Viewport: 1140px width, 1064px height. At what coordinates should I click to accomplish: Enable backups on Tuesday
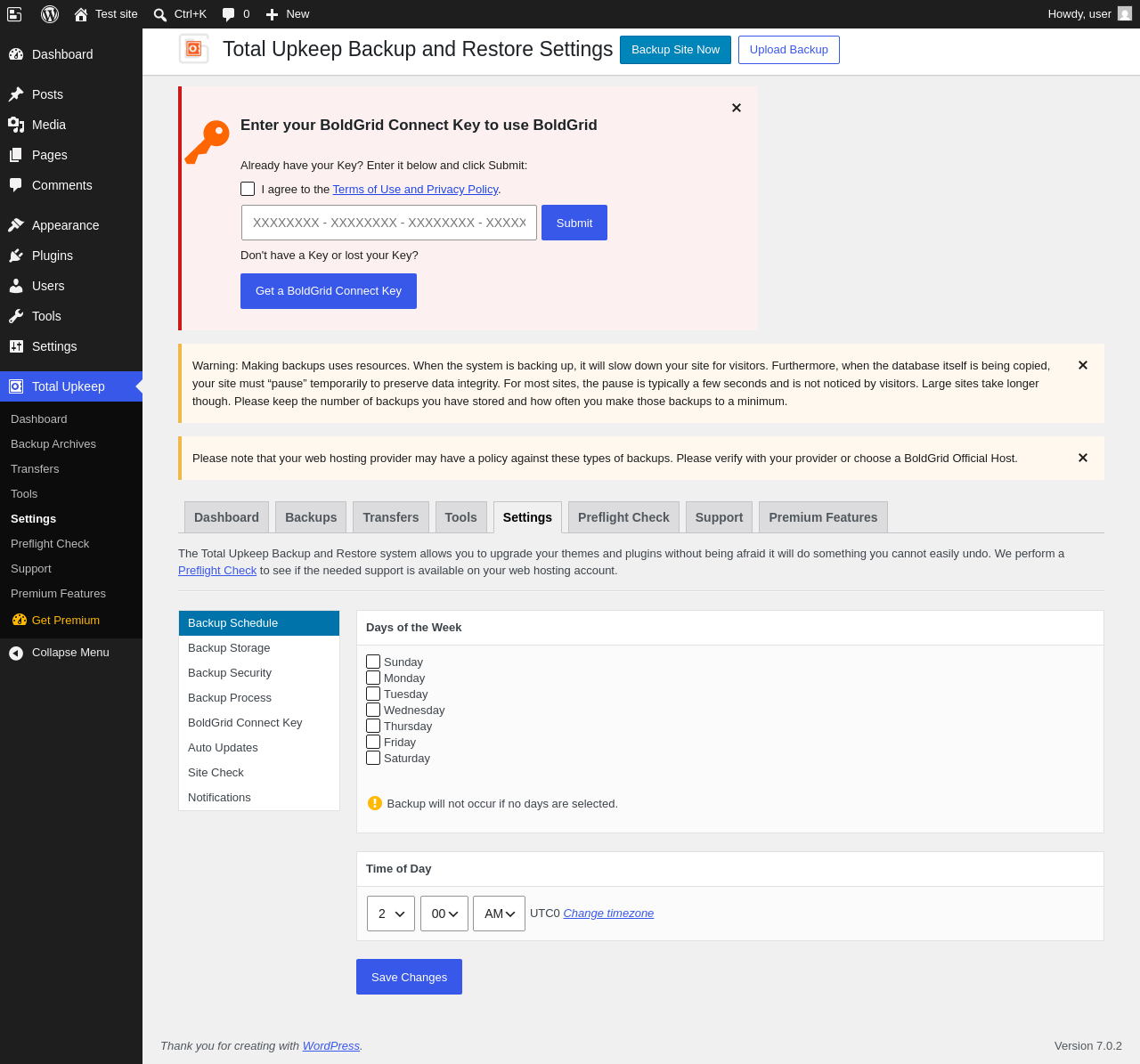(x=373, y=694)
